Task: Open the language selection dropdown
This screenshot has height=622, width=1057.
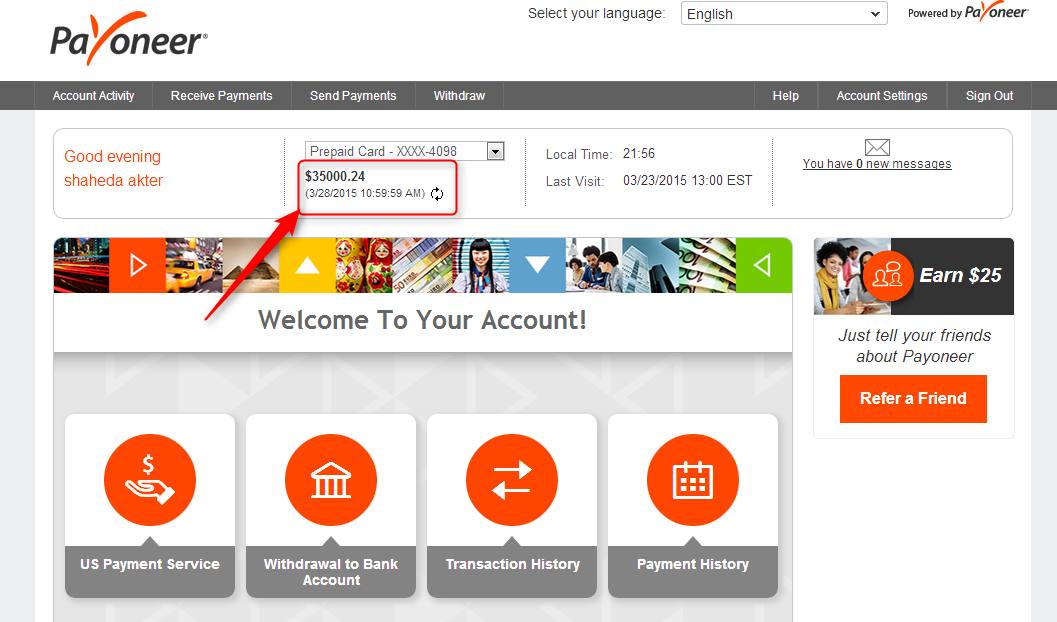Action: pyautogui.click(x=784, y=13)
